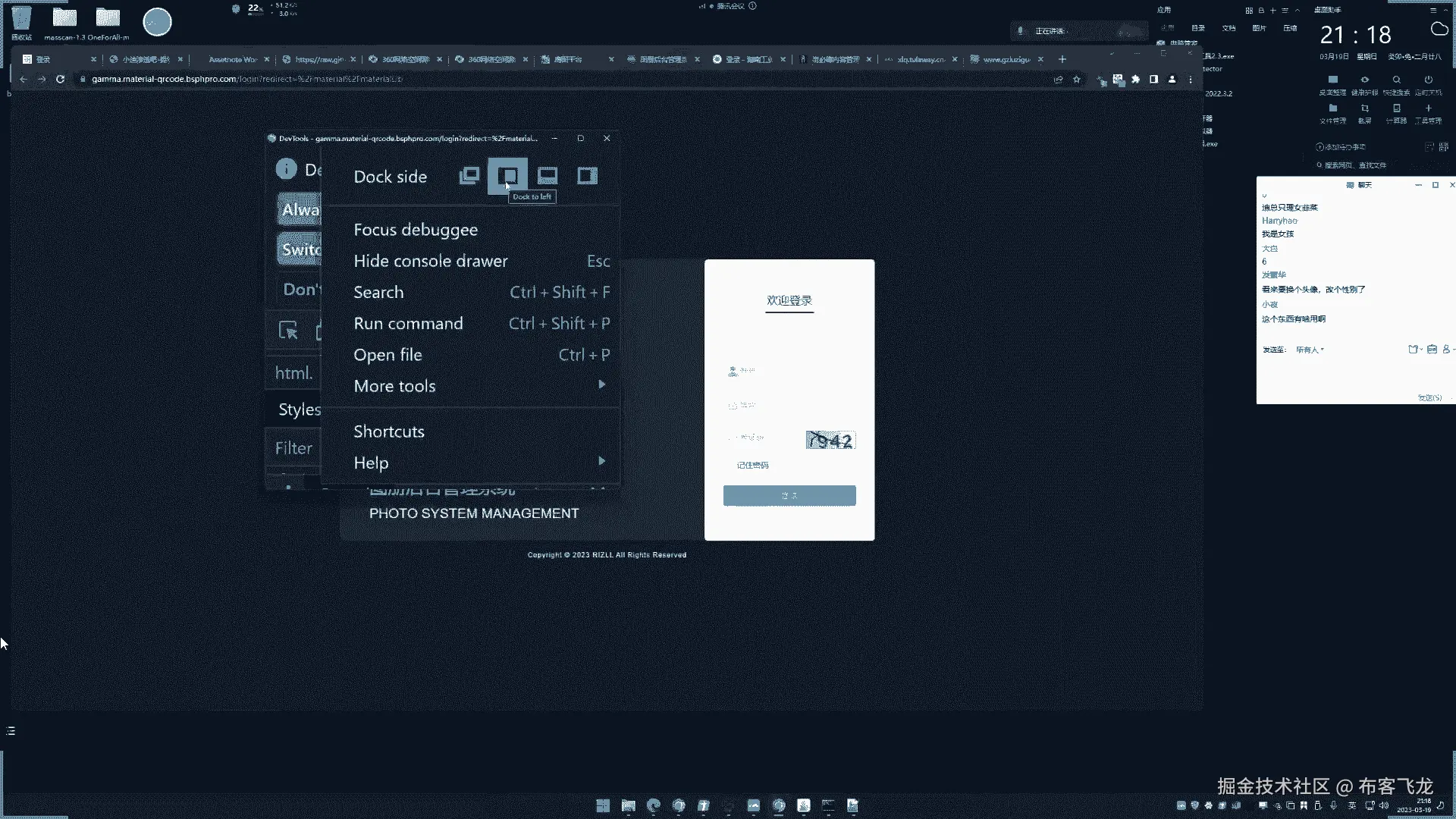Screen dimensions: 1456x819
Task: Open the browser extensions puzzle icon
Action: click(1135, 79)
